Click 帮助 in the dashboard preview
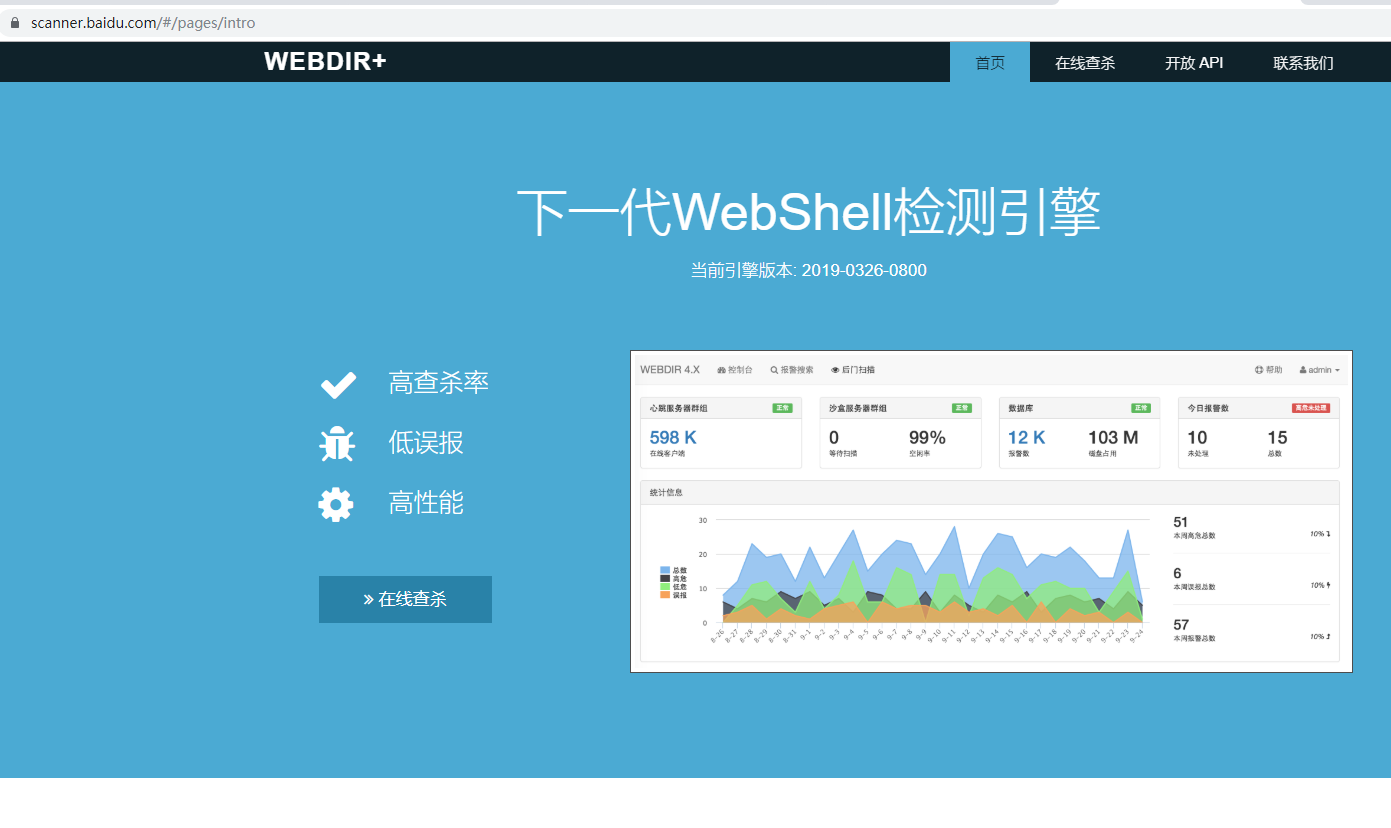The width and height of the screenshot is (1391, 828). (1268, 370)
